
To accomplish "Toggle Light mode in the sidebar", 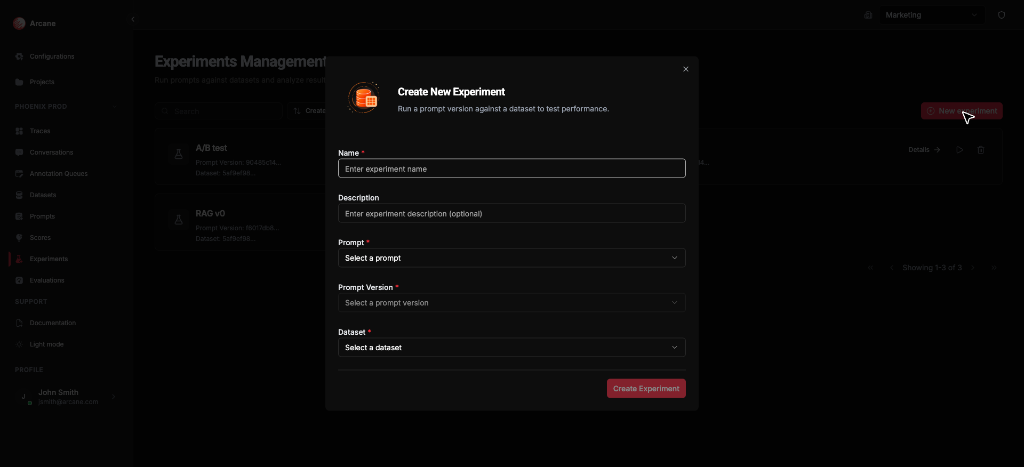I will [46, 344].
